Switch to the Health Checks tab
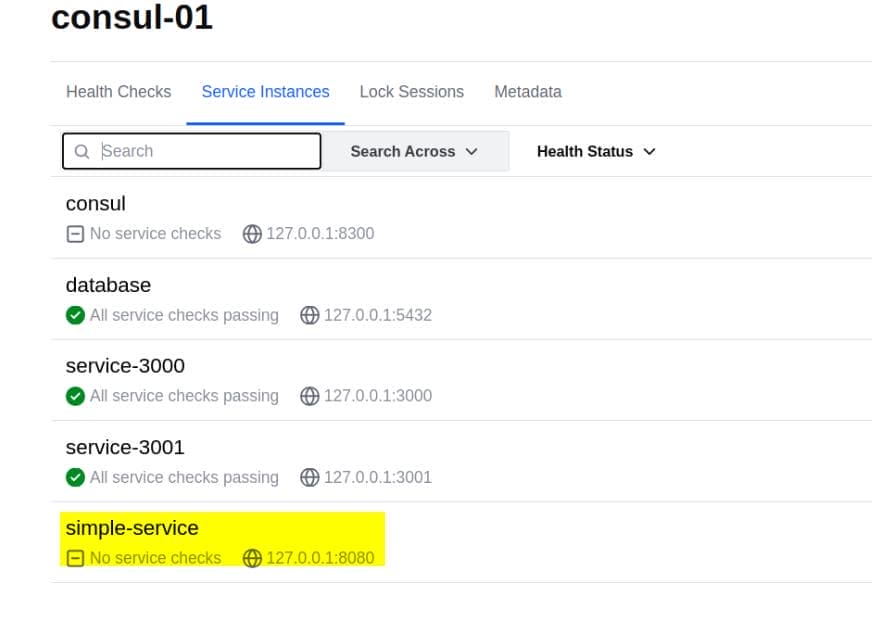The height and width of the screenshot is (621, 872). [118, 92]
